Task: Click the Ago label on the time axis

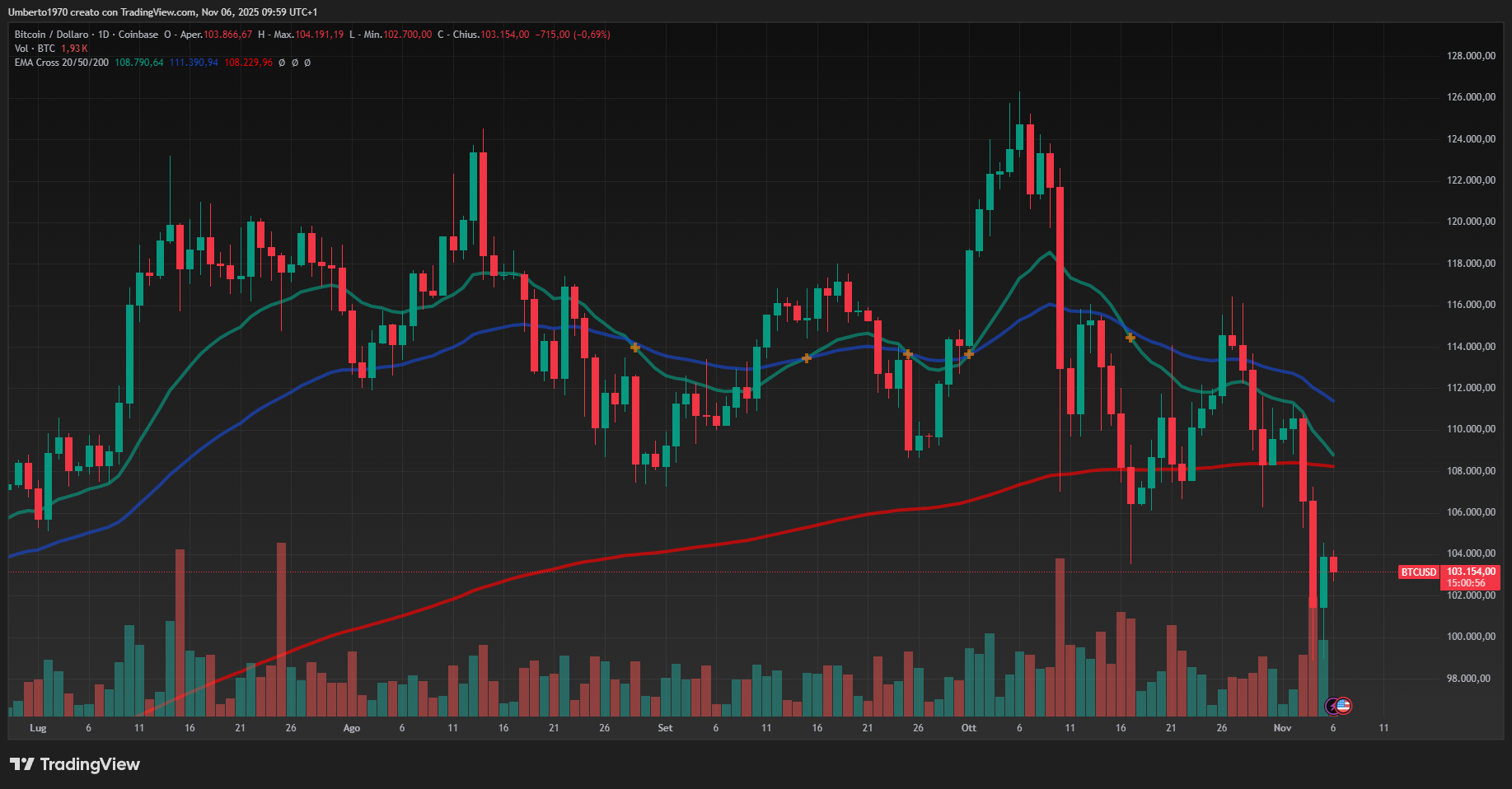Action: pos(352,728)
